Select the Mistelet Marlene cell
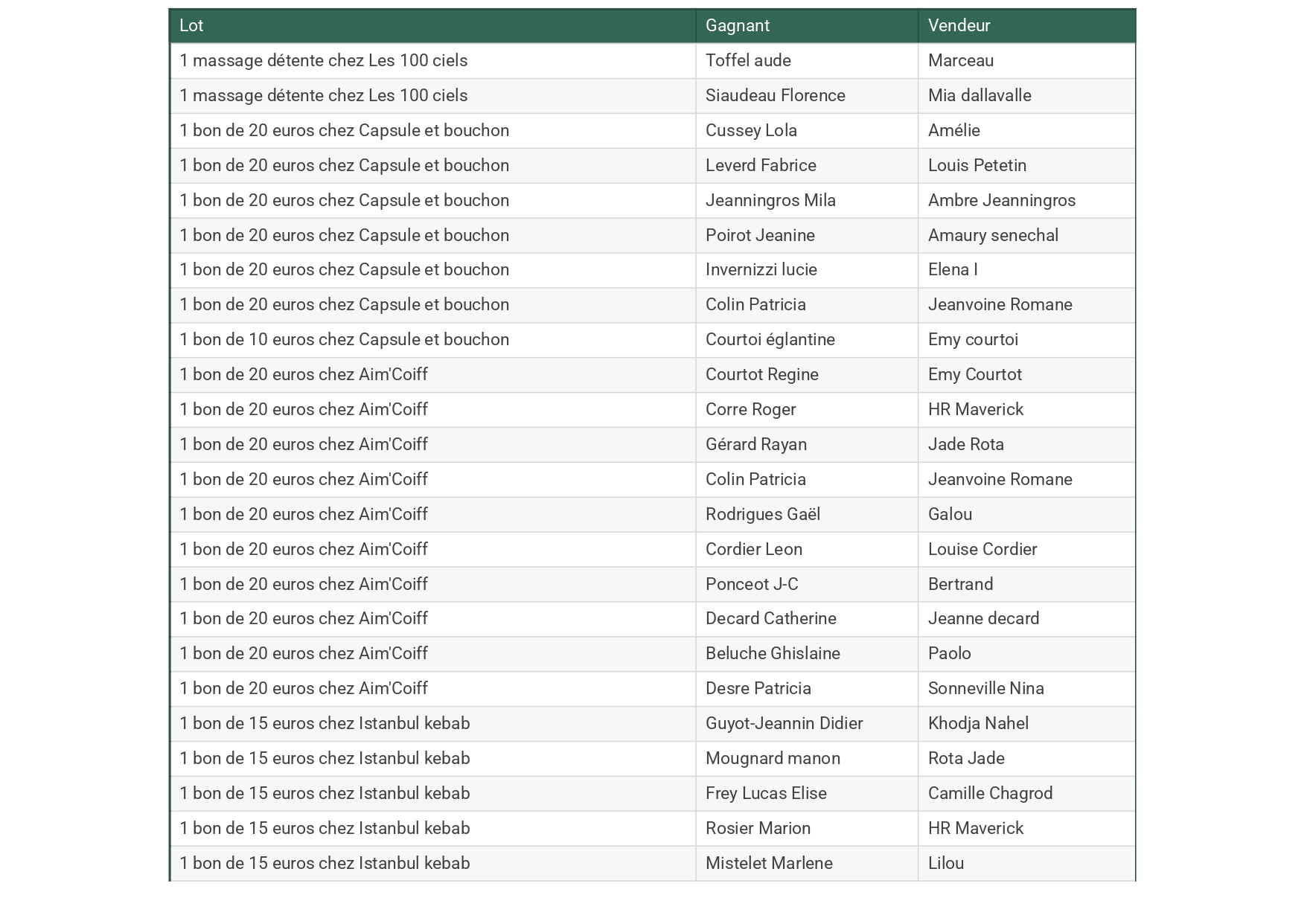This screenshot has height=924, width=1307. (x=769, y=863)
